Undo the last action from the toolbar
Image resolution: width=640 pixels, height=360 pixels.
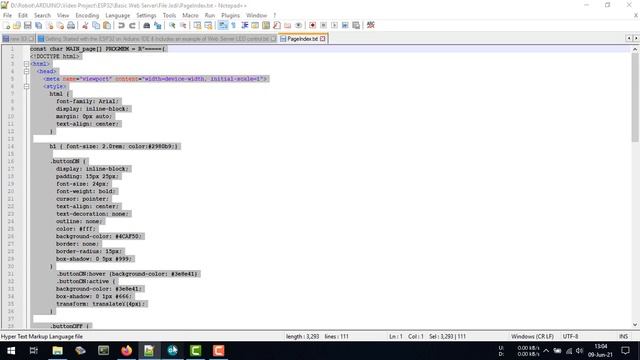point(121,25)
